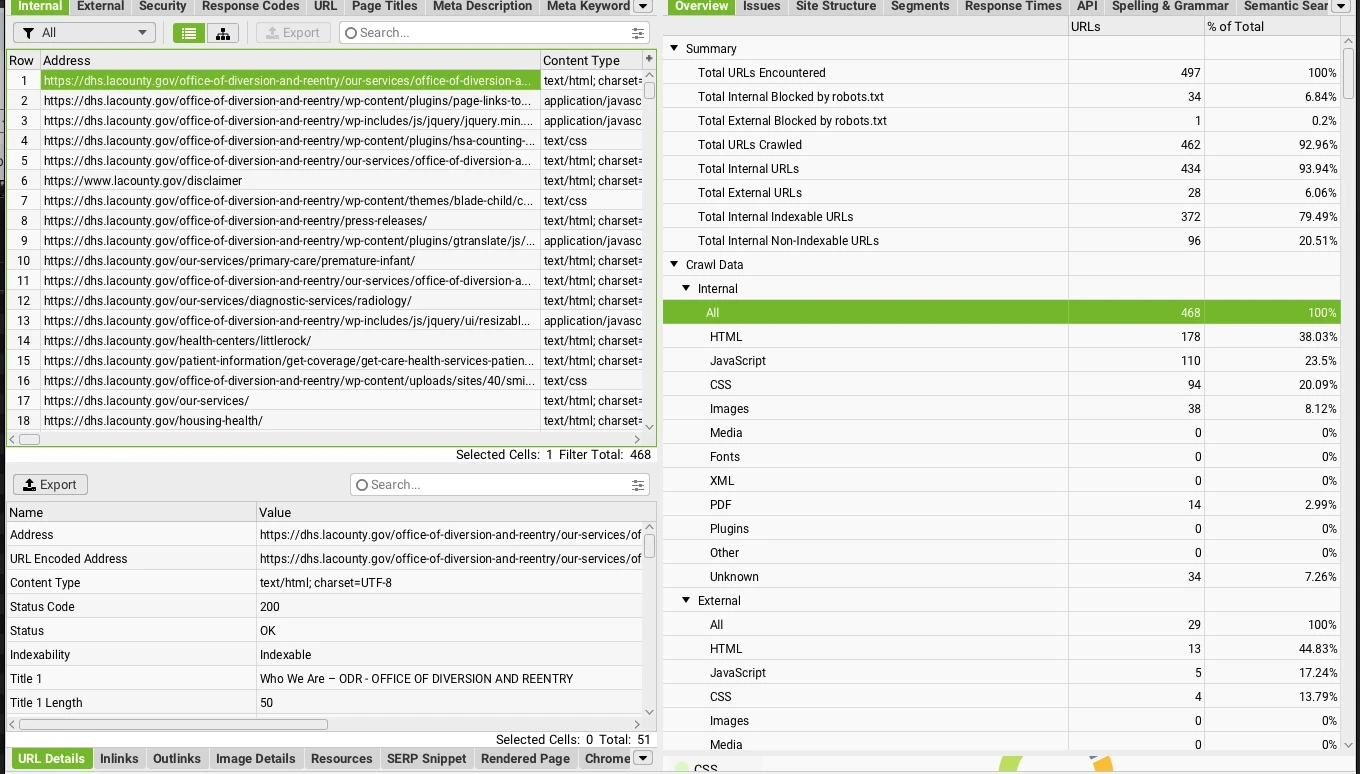Viewport: 1360px width, 774px height.
Task: Open the External tab
Action: 101,6
